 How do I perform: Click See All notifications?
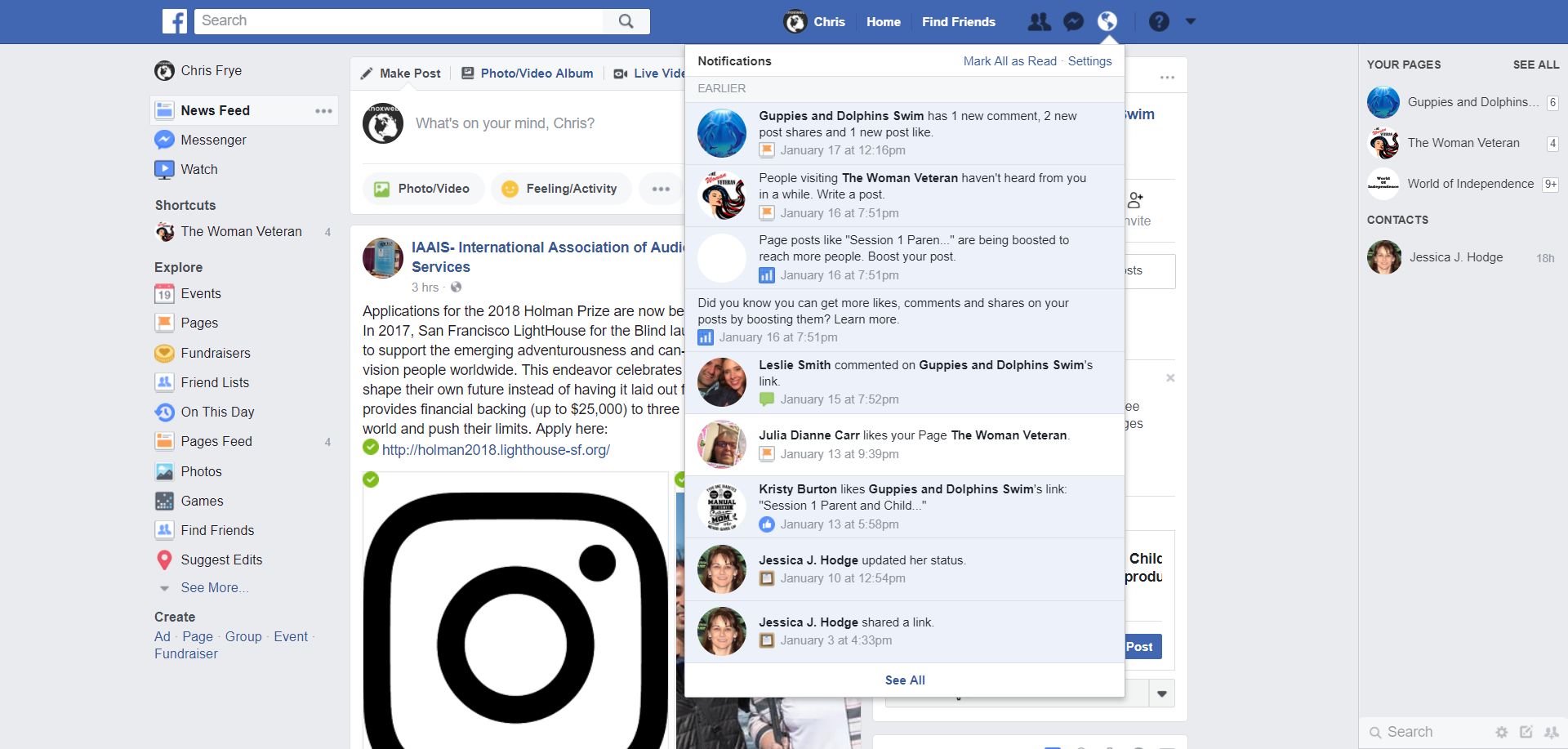click(x=905, y=680)
